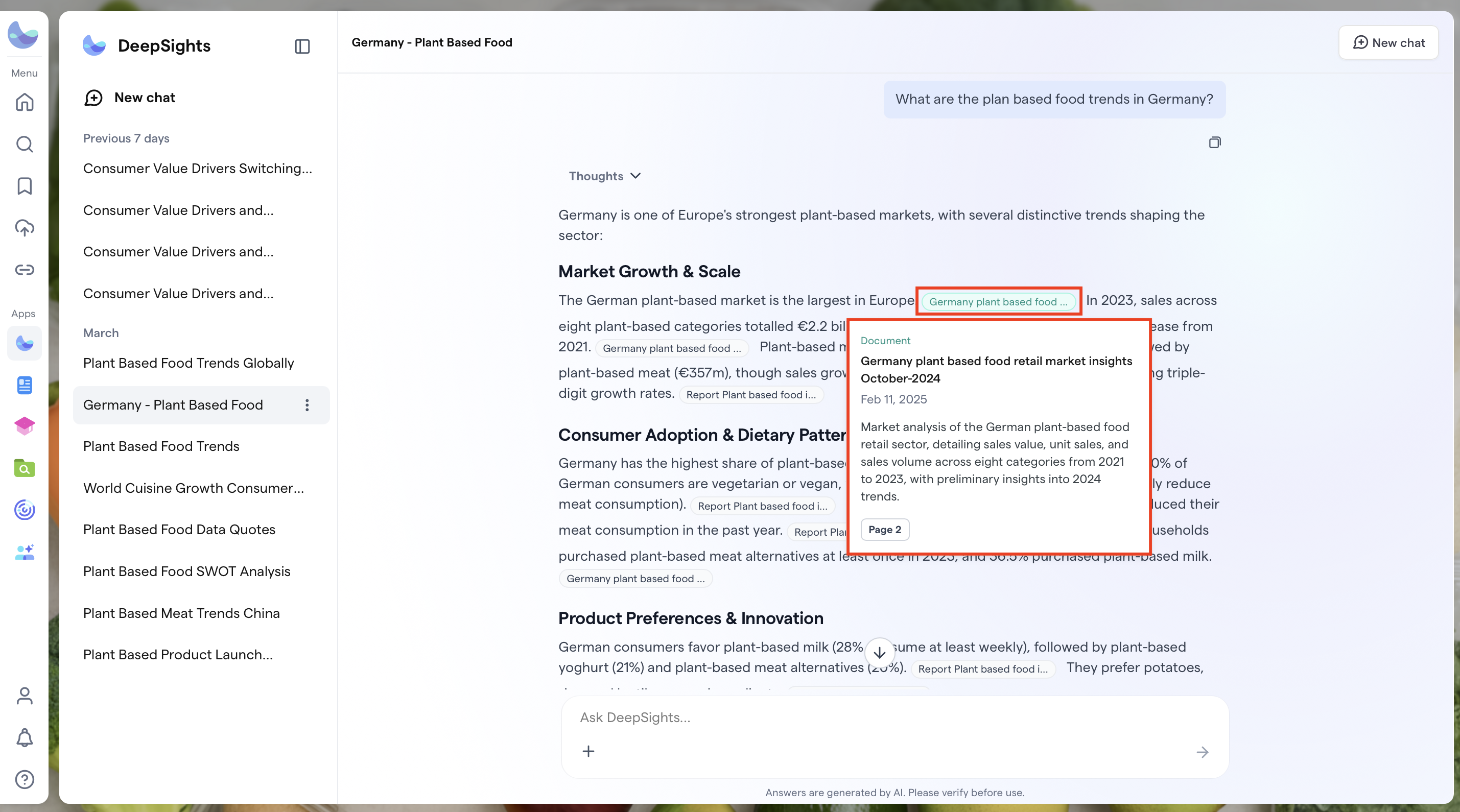Viewport: 1460px width, 812px height.
Task: Click the 'Germany - Plant Based Food' page title
Action: [432, 42]
